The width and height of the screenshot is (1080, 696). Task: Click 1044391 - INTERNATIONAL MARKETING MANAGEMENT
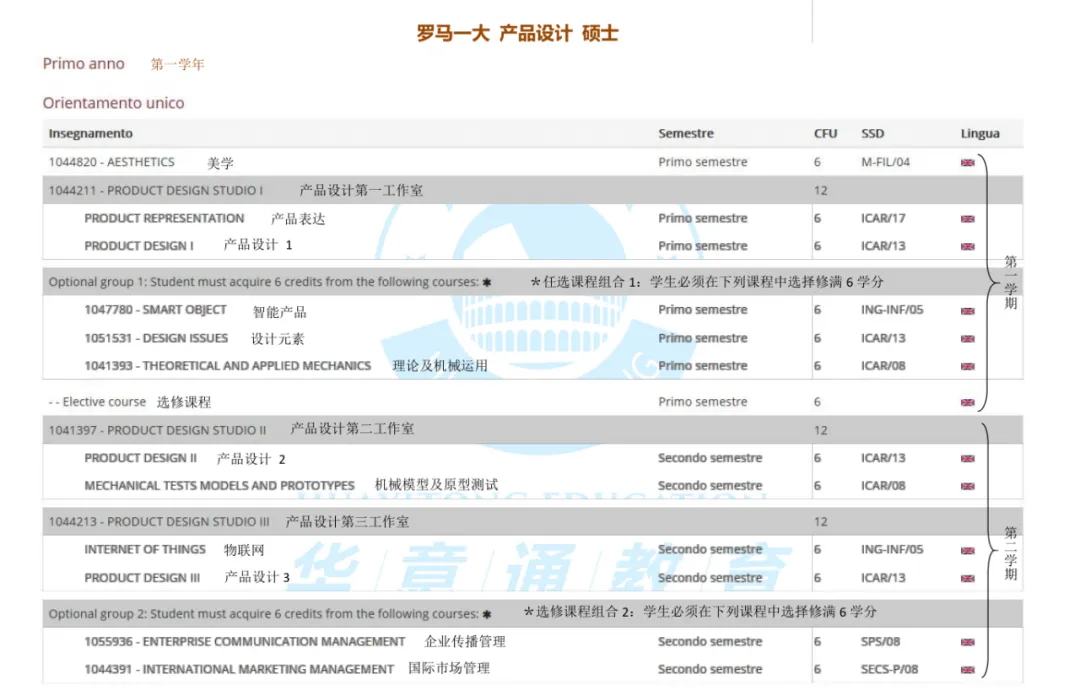[239, 668]
